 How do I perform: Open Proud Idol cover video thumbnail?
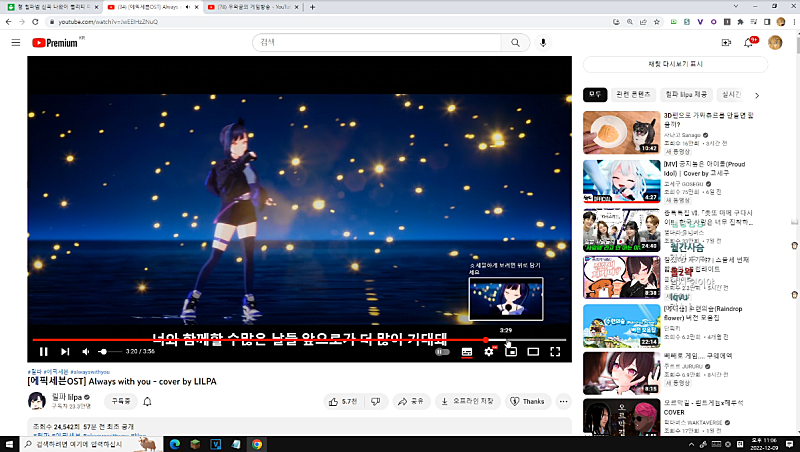pyautogui.click(x=621, y=181)
